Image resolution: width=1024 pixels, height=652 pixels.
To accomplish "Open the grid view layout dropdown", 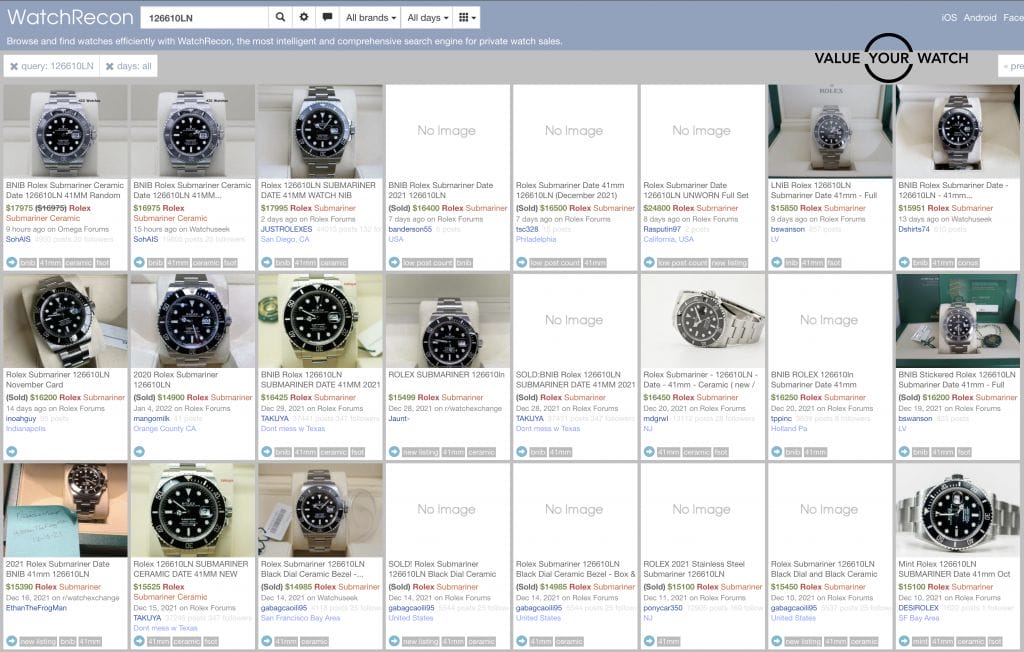I will pyautogui.click(x=466, y=18).
